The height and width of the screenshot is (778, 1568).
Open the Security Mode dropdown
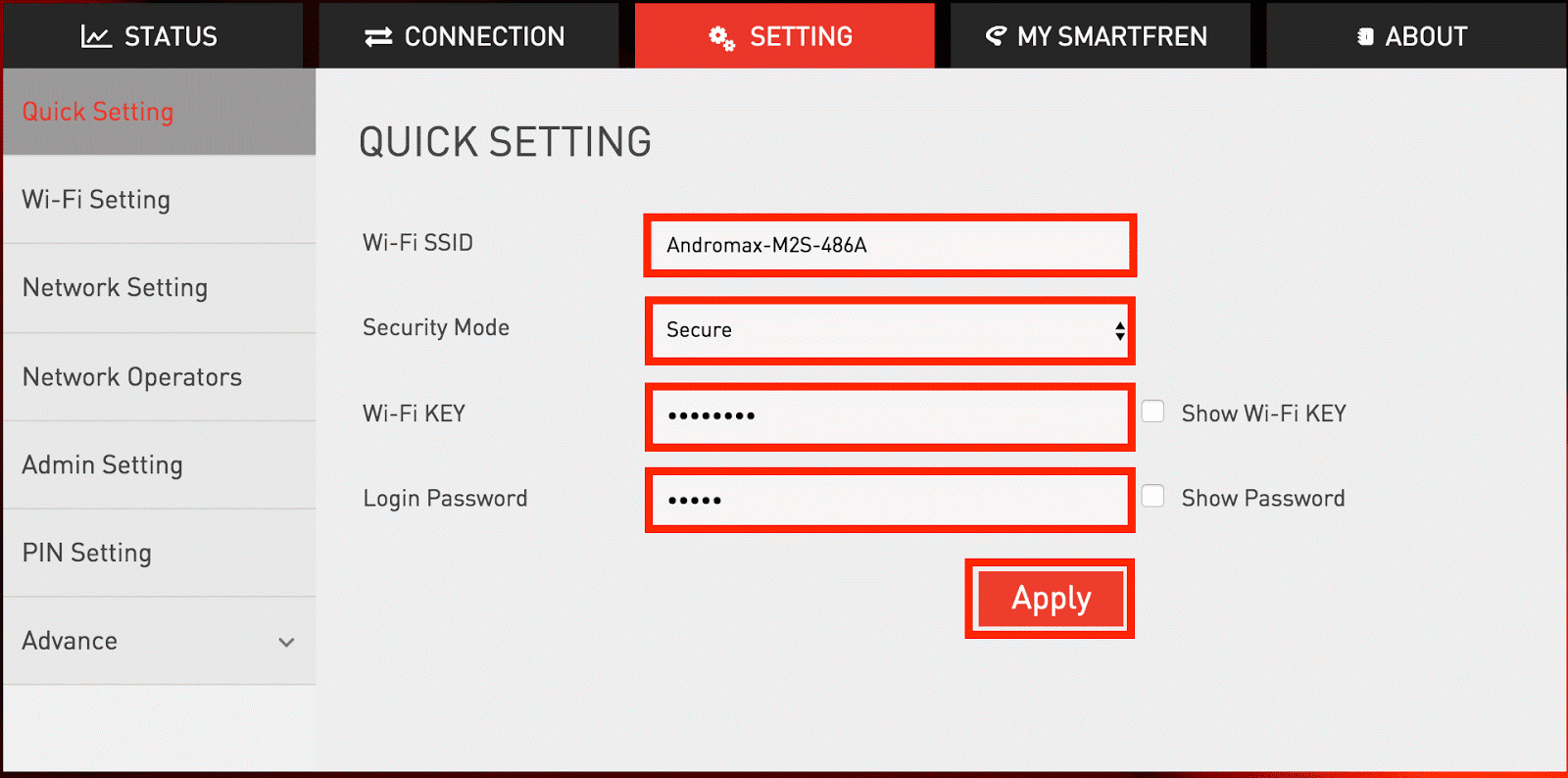tap(889, 330)
